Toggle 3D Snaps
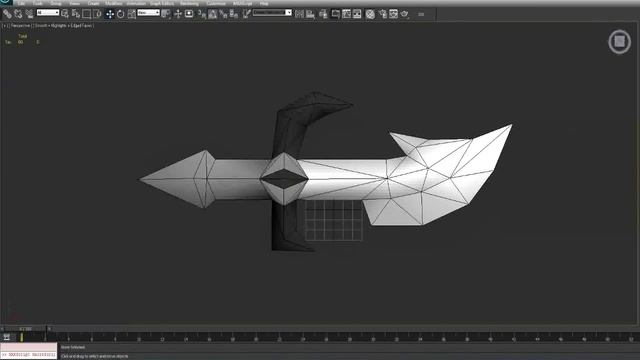Image resolution: width=640 pixels, height=360 pixels. click(x=202, y=14)
